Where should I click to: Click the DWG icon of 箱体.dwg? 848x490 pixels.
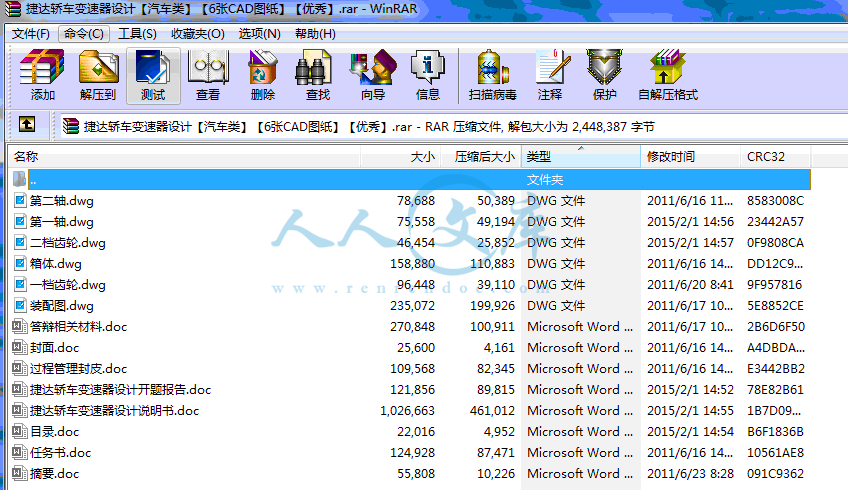20,264
